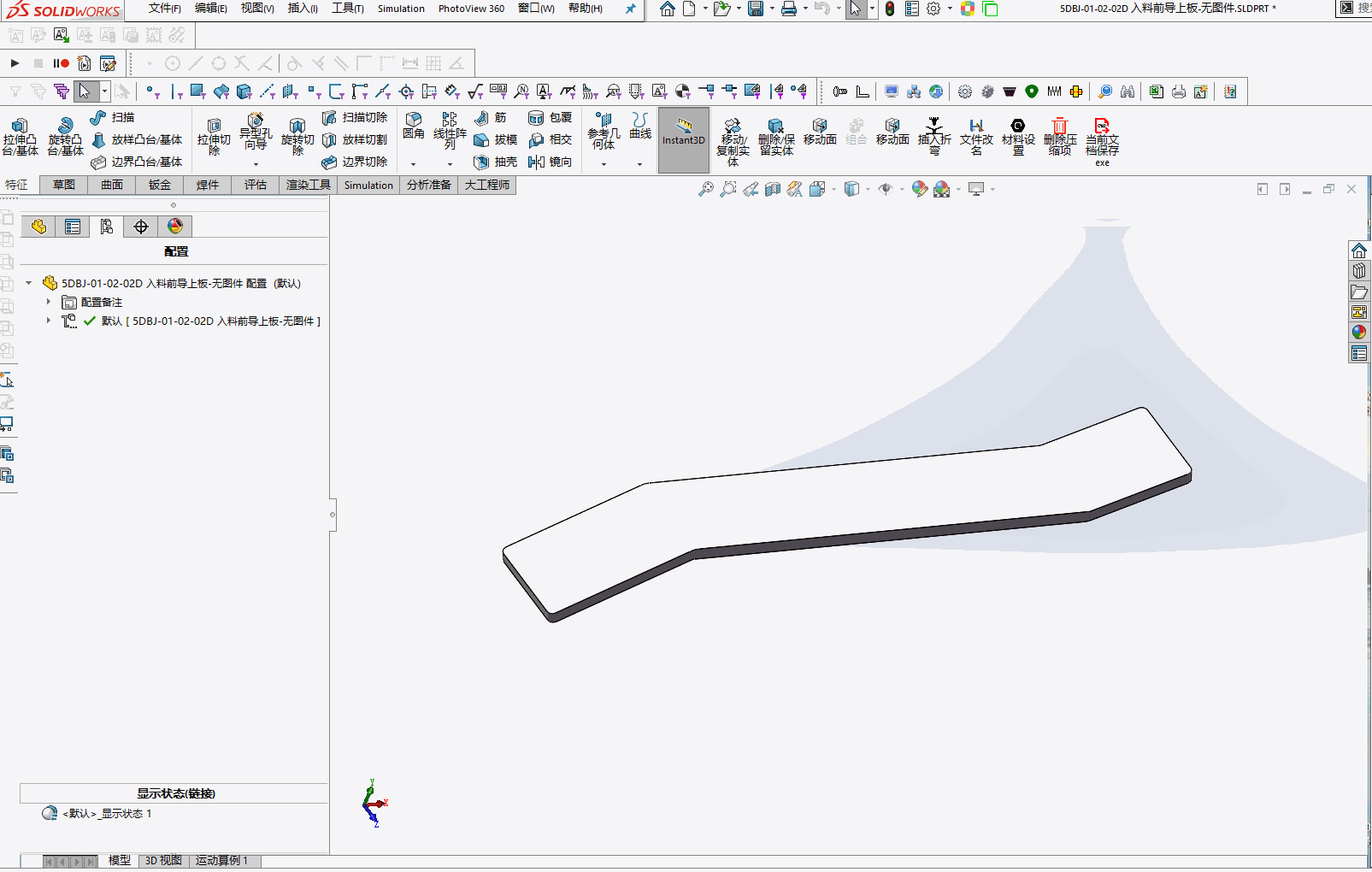The height and width of the screenshot is (872, 1372).
Task: Open the PropertyManager tab icon
Action: [73, 226]
